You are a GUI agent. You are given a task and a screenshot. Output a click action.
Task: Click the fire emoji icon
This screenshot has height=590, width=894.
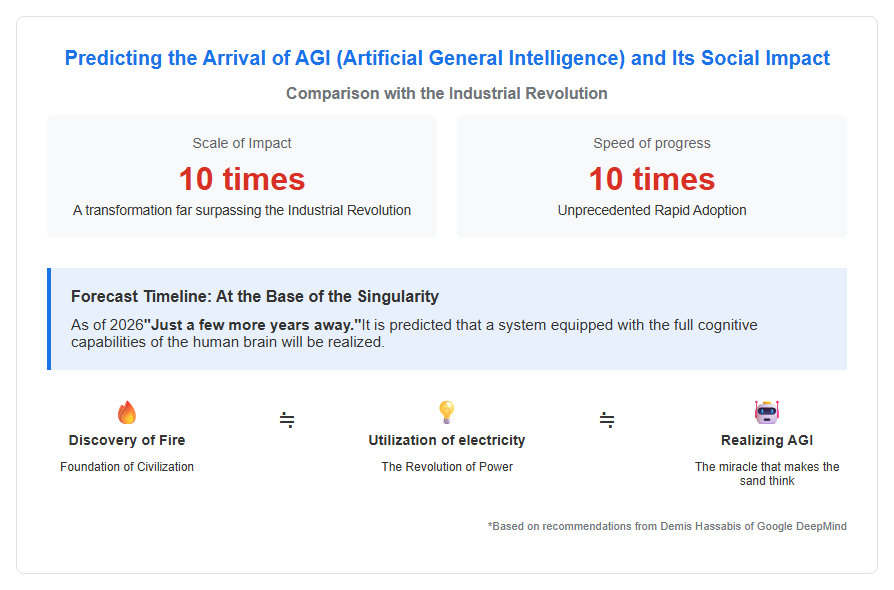click(x=127, y=412)
